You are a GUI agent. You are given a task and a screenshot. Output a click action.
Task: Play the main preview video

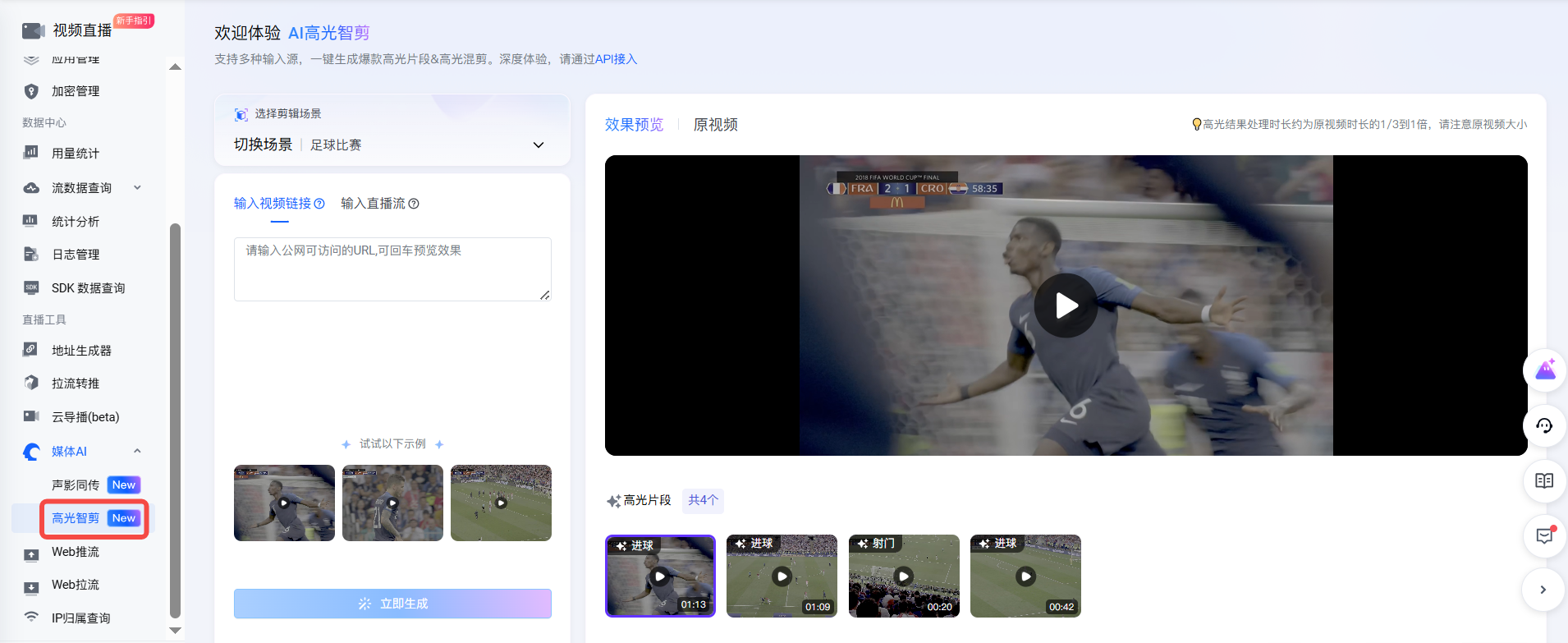click(1066, 305)
